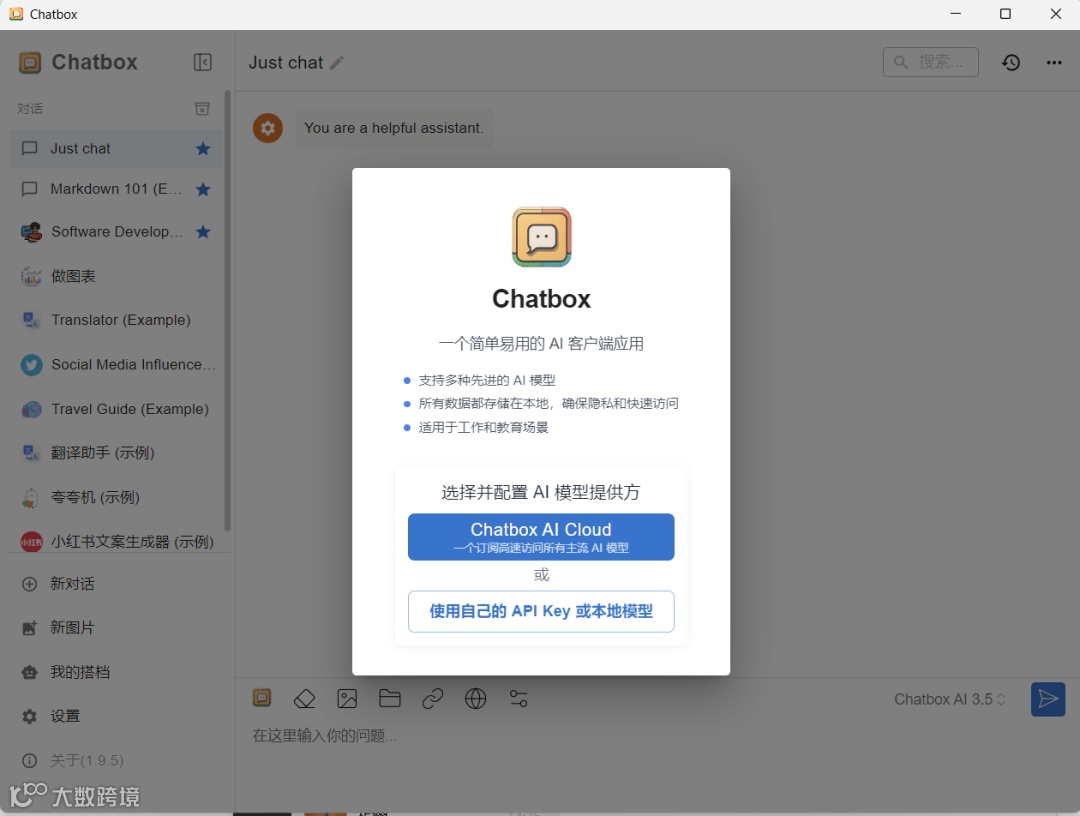Clear conversations using trash icon beside 对话
The image size is (1080, 816).
(x=203, y=108)
